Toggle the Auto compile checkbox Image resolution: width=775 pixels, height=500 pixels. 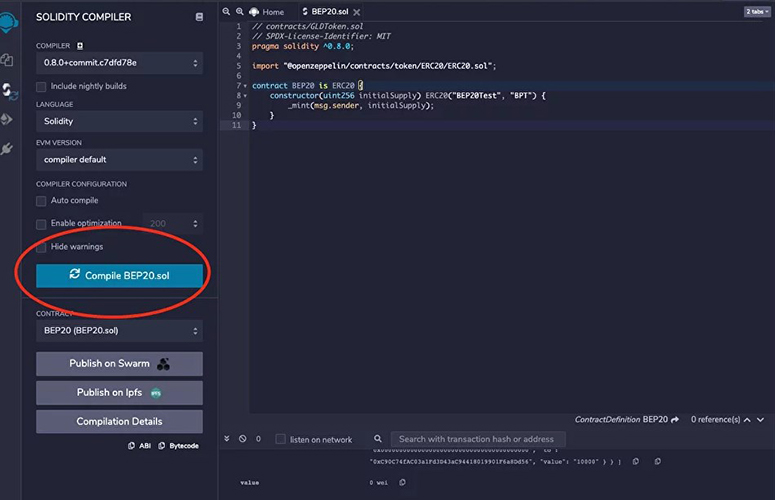coord(41,201)
